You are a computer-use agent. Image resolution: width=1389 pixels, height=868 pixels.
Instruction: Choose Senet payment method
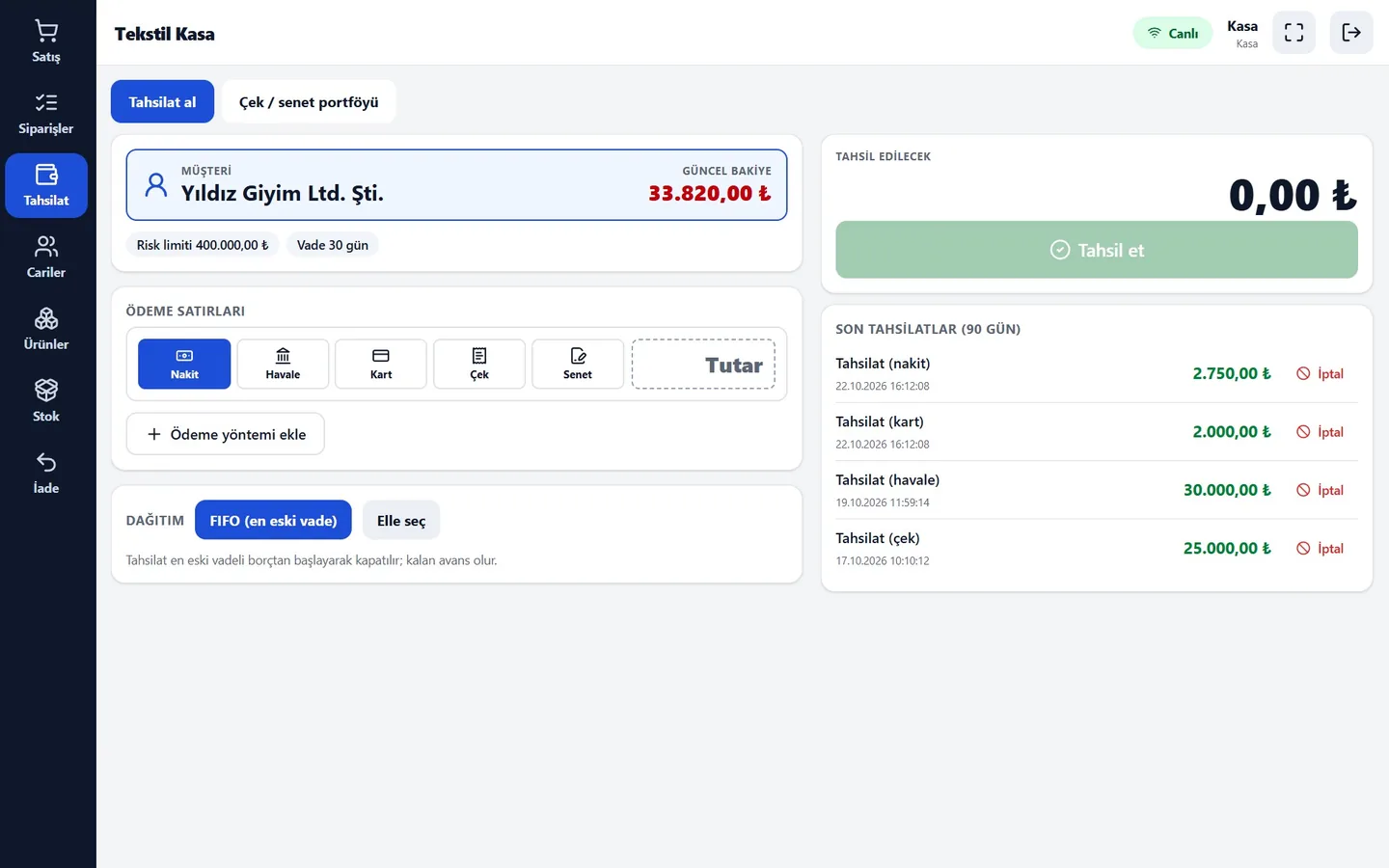point(578,364)
